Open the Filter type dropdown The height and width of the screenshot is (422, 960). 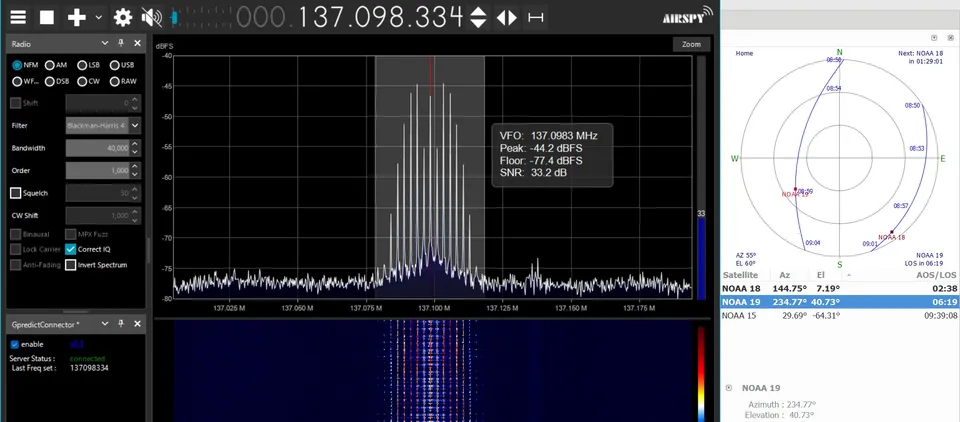[x=135, y=125]
